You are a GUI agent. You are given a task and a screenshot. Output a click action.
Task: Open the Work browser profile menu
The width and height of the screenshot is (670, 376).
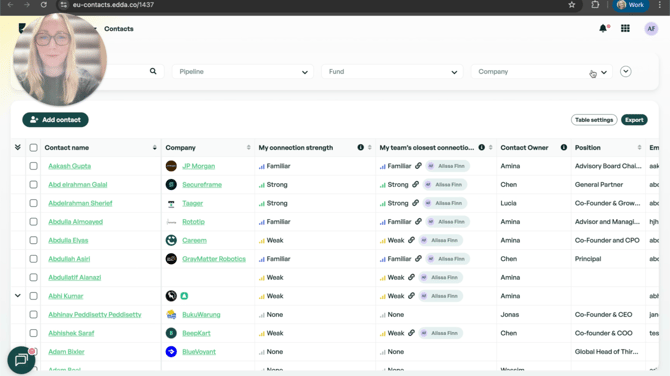[631, 5]
